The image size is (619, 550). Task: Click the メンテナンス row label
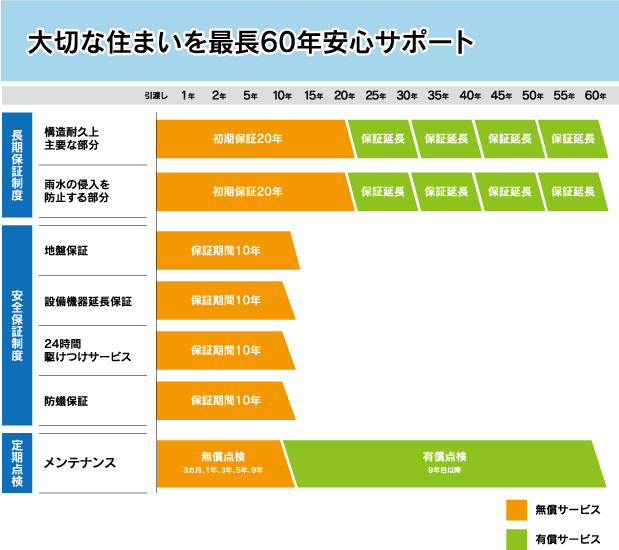(x=80, y=463)
